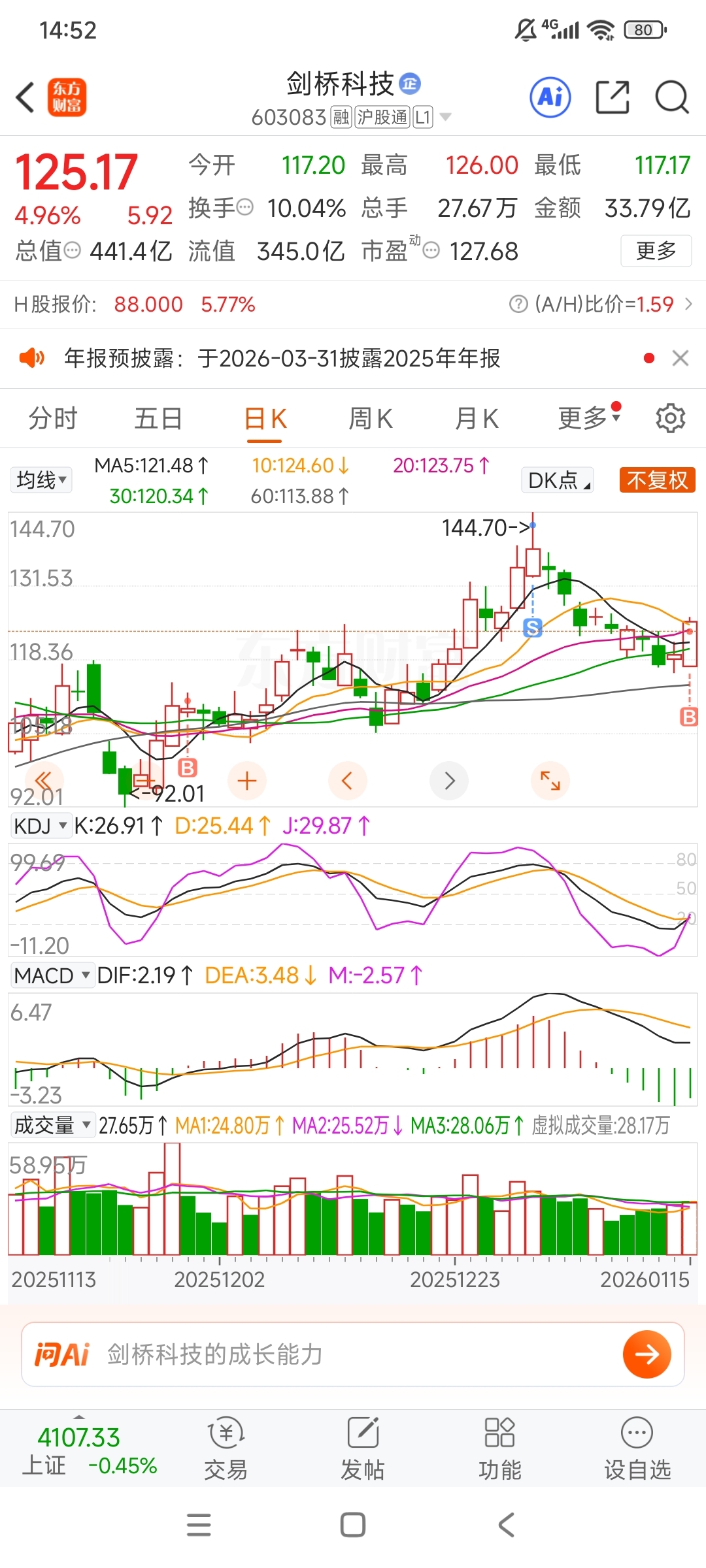Tap the Android back navigation button

click(506, 1525)
